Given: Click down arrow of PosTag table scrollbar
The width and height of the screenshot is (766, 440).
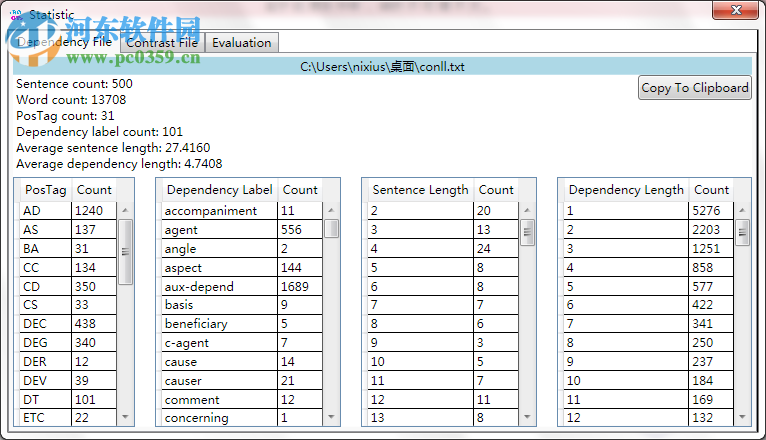Looking at the screenshot, I should pos(126,417).
